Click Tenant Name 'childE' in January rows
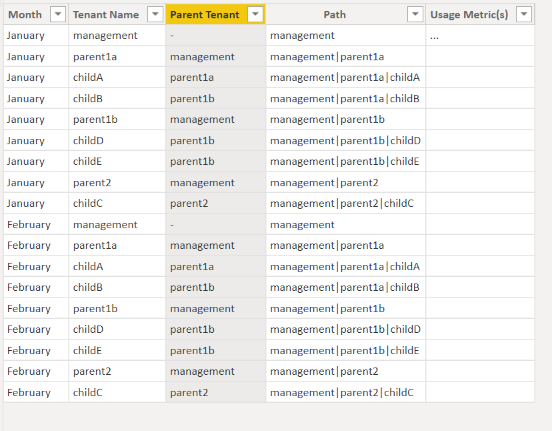The image size is (552, 431). tap(87, 162)
